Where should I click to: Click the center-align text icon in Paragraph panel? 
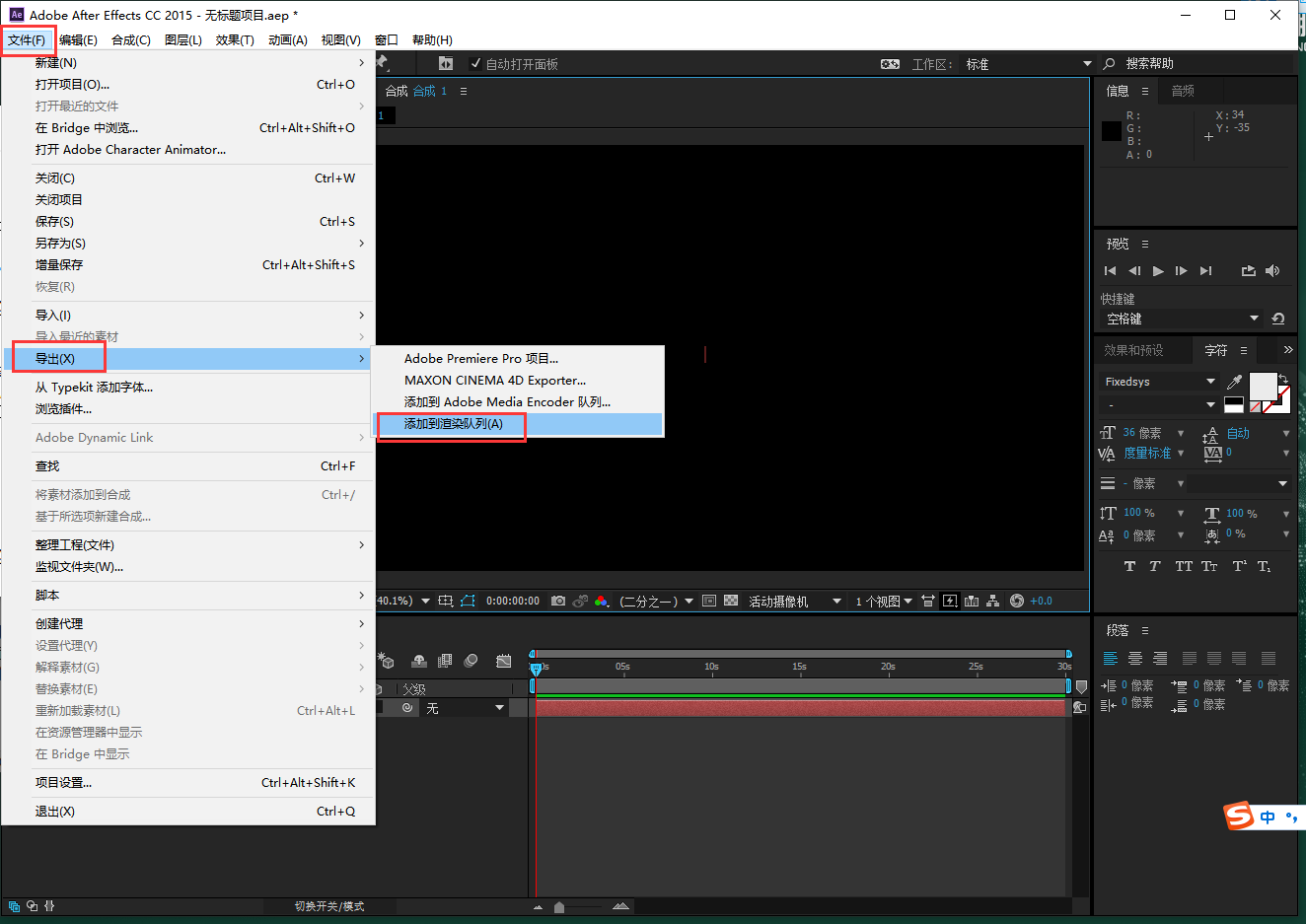[1135, 658]
